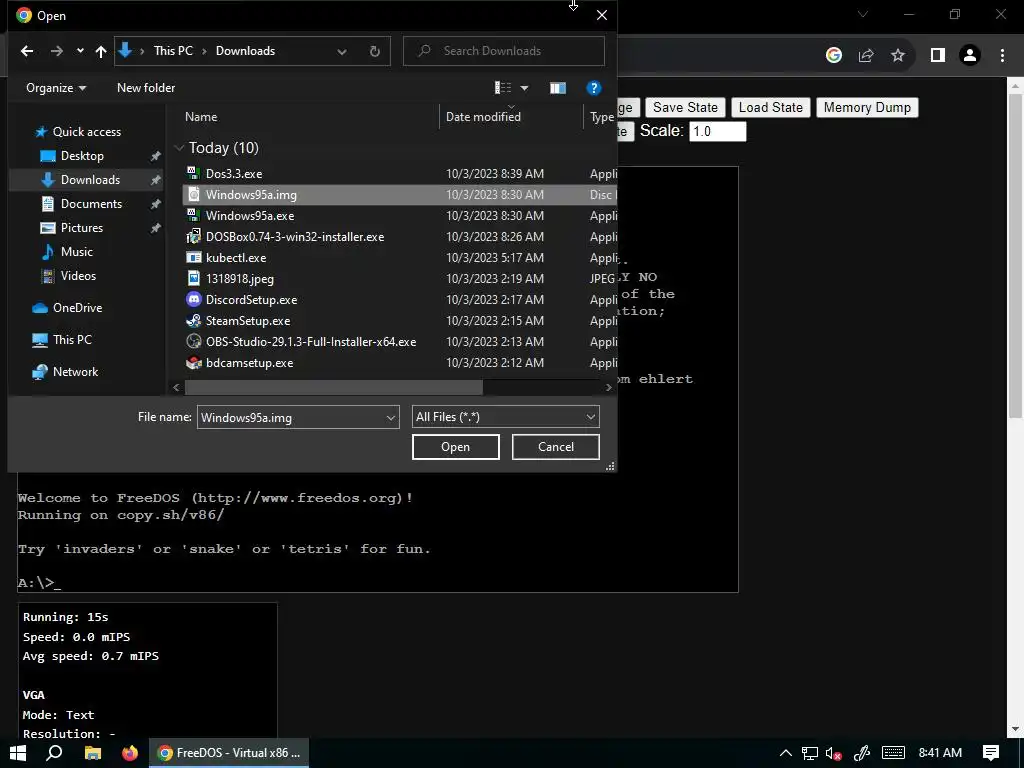The image size is (1024, 768).
Task: Sort files by Date modified column
Action: 483,117
